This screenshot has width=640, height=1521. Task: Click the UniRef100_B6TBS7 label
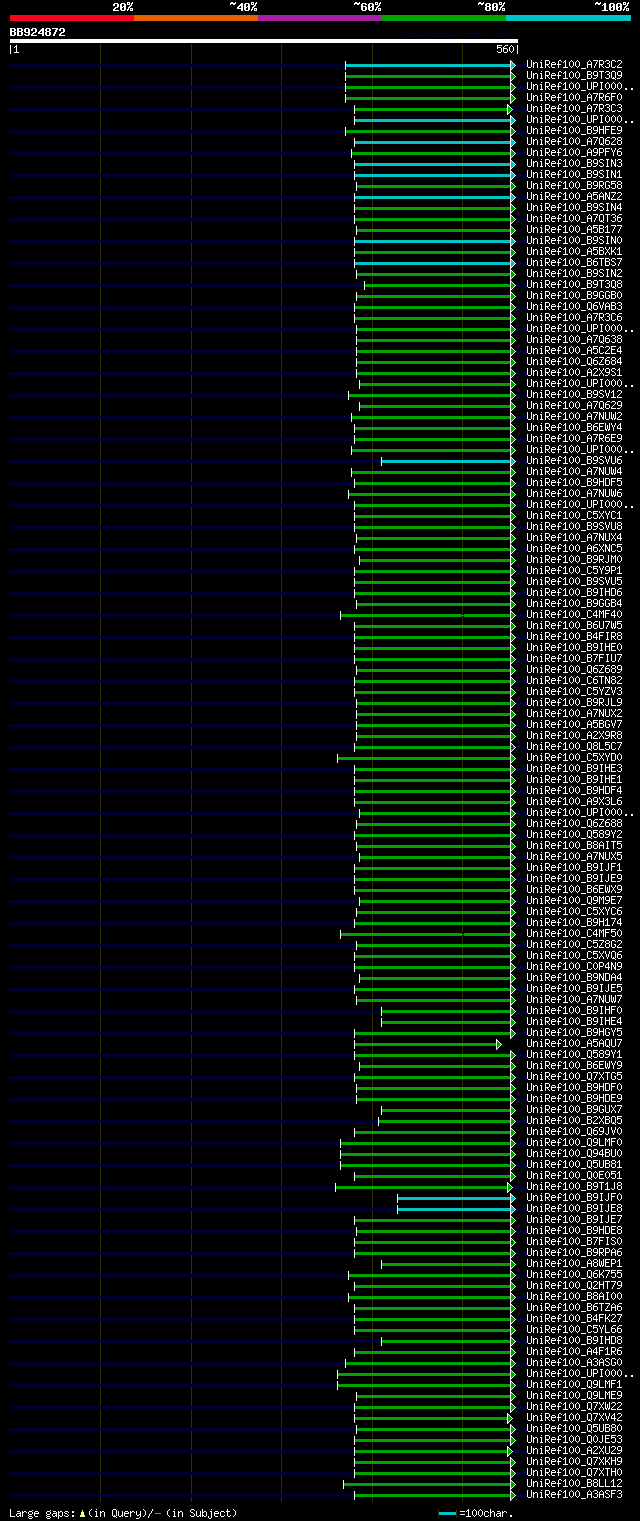tap(574, 263)
